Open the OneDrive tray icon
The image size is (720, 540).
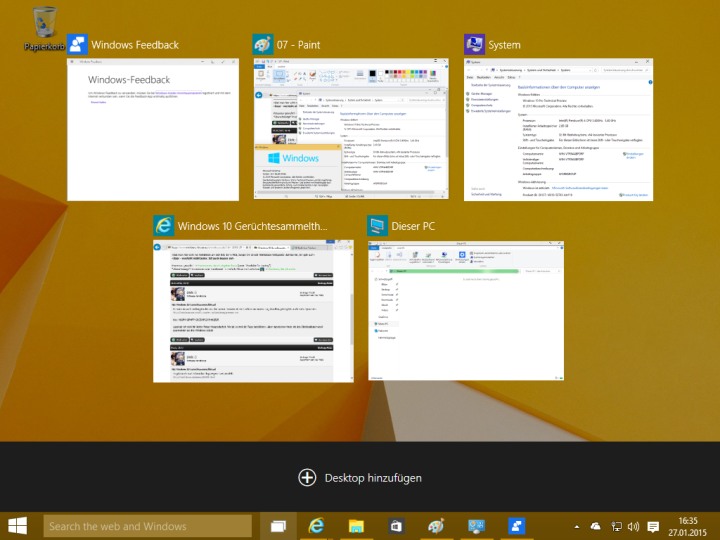coord(596,526)
